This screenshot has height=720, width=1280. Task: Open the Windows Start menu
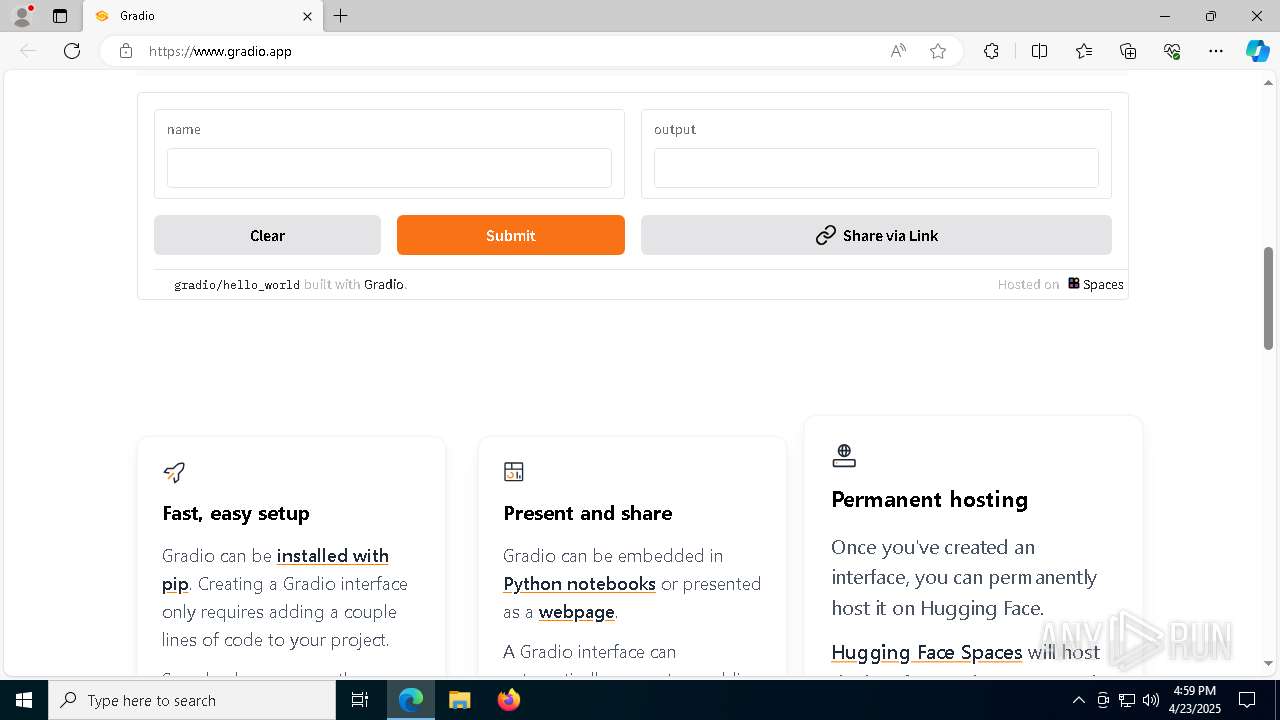pos(24,700)
